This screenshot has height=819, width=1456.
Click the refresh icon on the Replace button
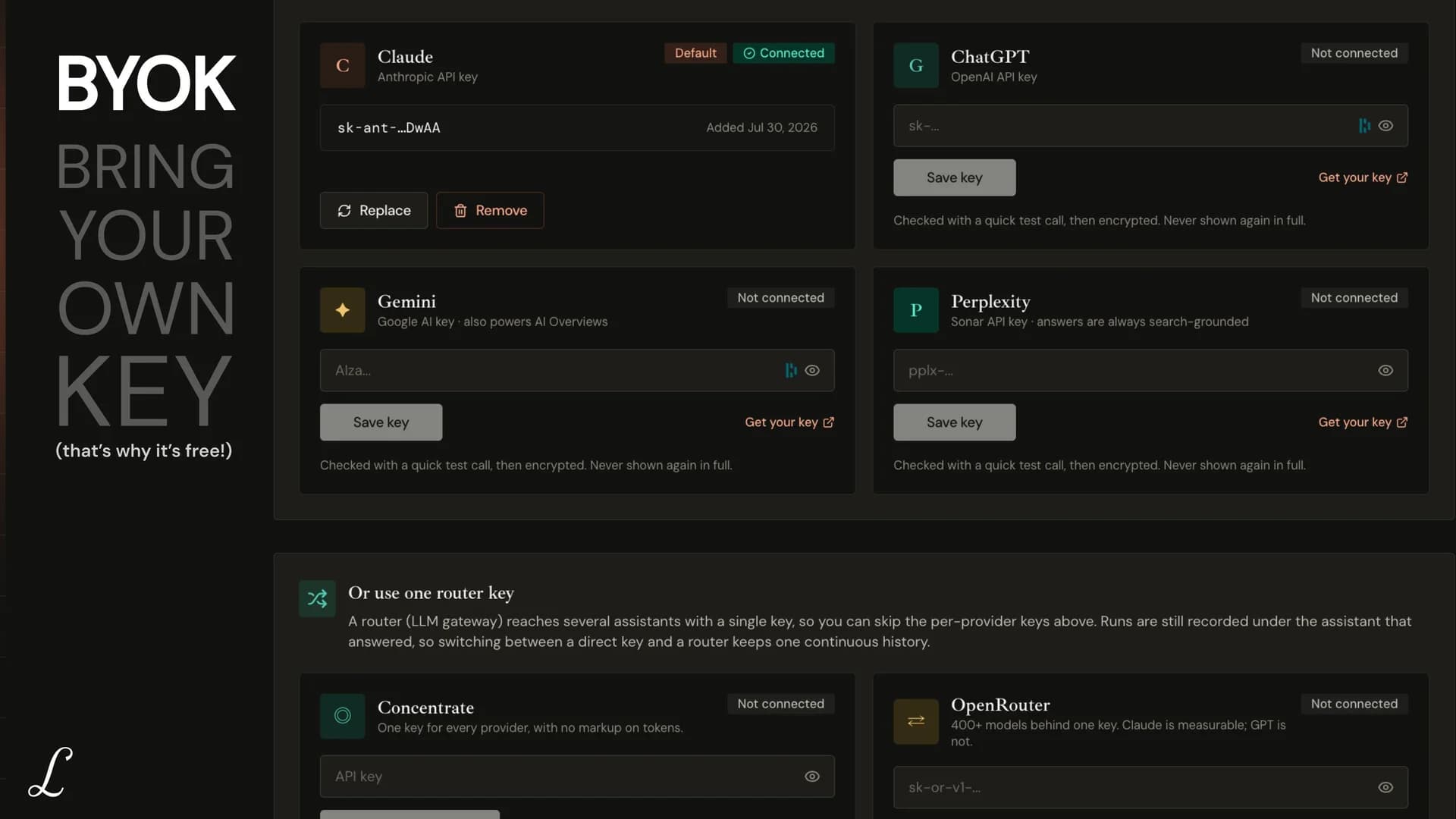click(x=344, y=211)
